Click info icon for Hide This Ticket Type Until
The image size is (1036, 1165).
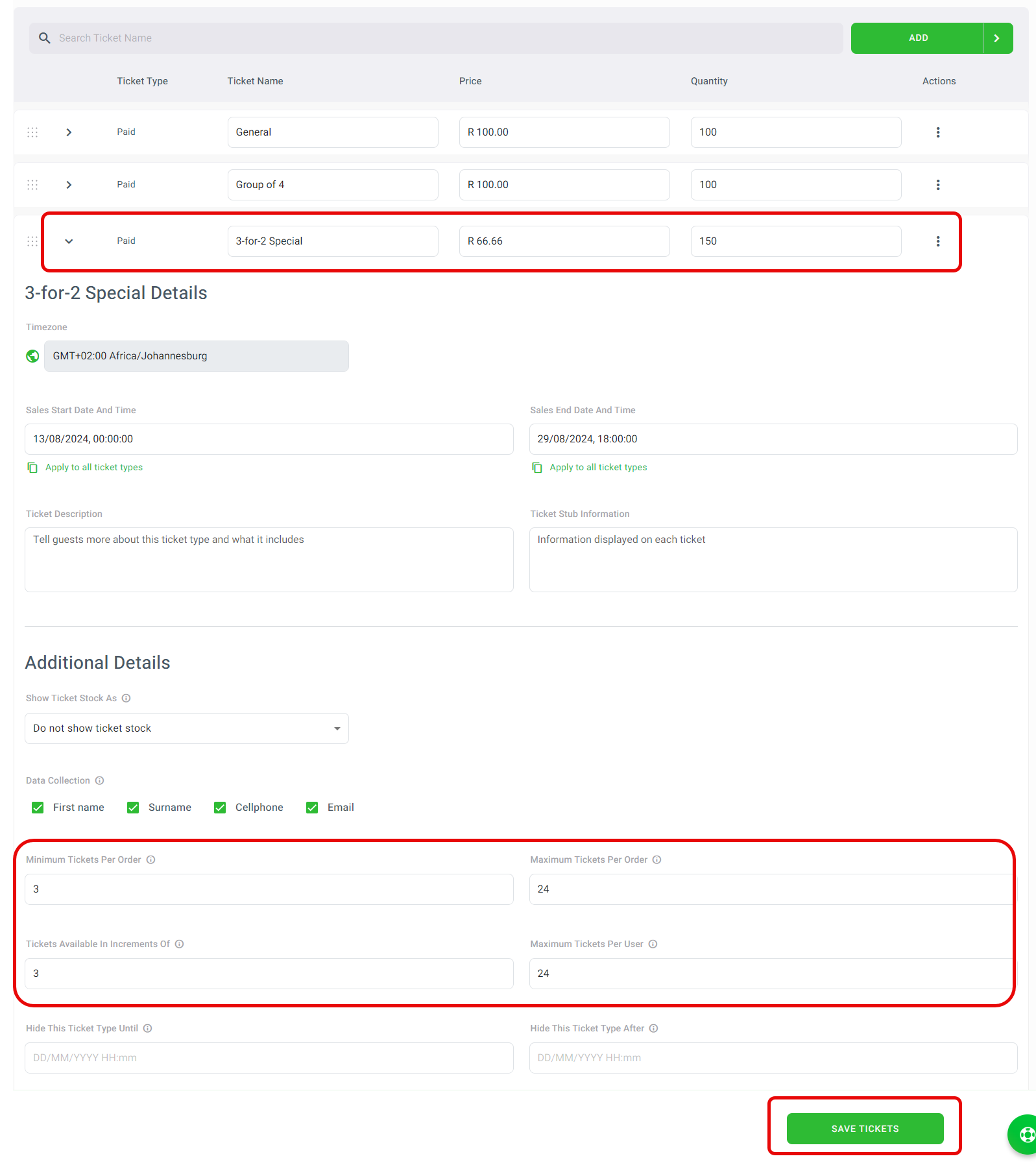(x=148, y=1029)
